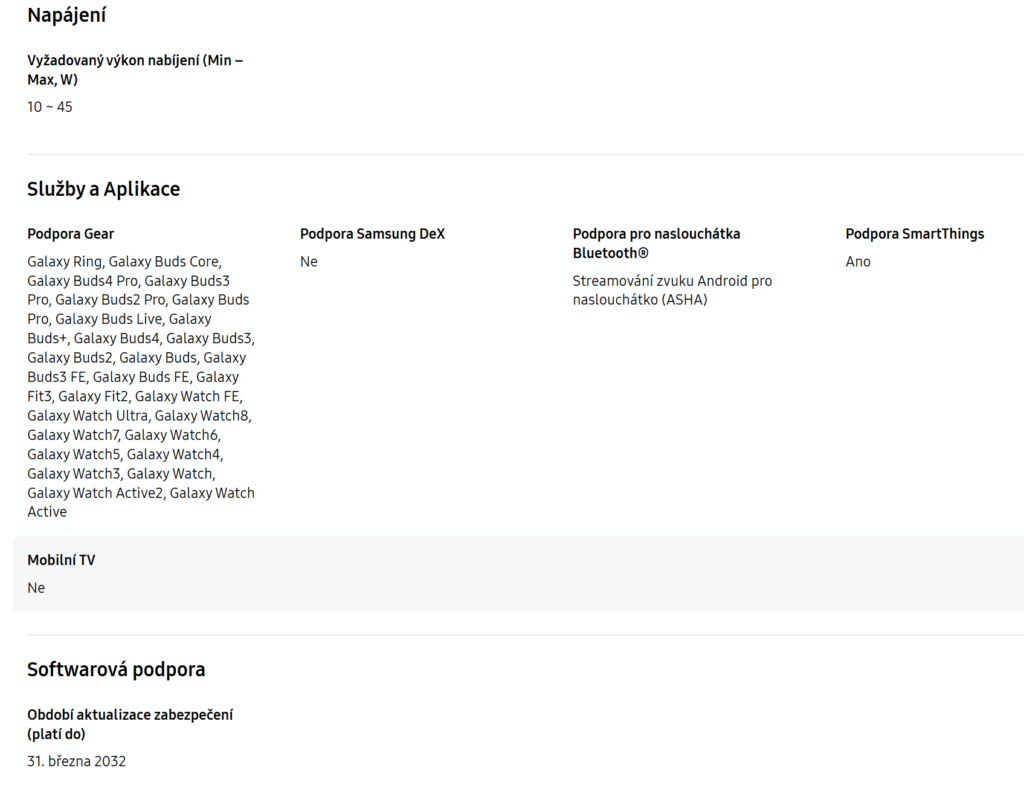The height and width of the screenshot is (791, 1024).
Task: Click the Softwarová podpora heading
Action: click(x=116, y=669)
